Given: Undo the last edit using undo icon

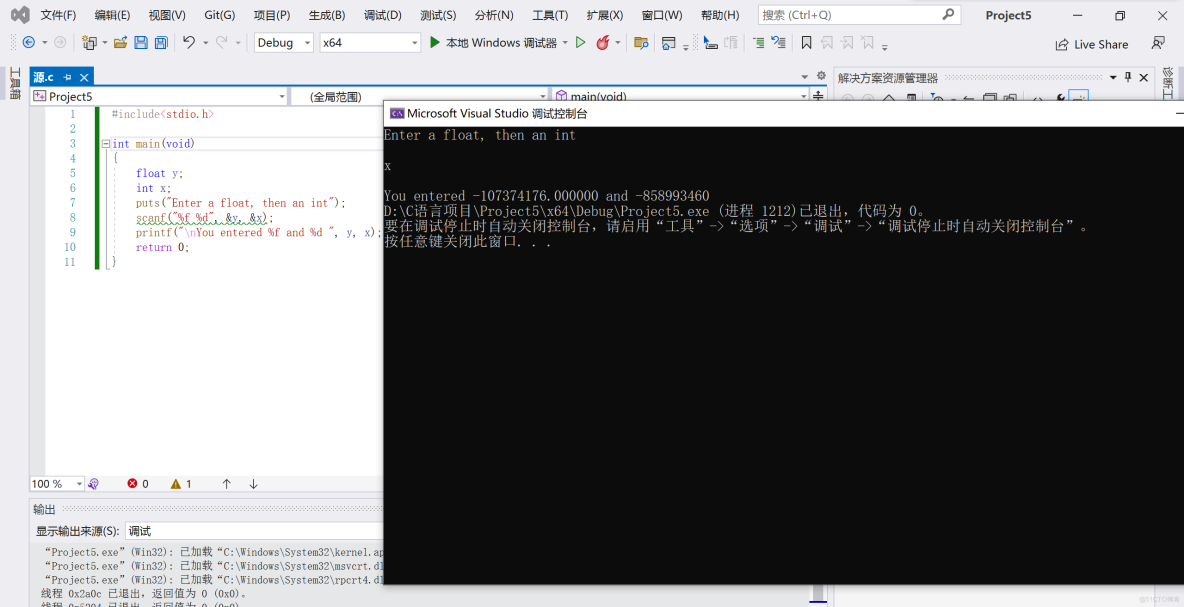Looking at the screenshot, I should click(189, 43).
